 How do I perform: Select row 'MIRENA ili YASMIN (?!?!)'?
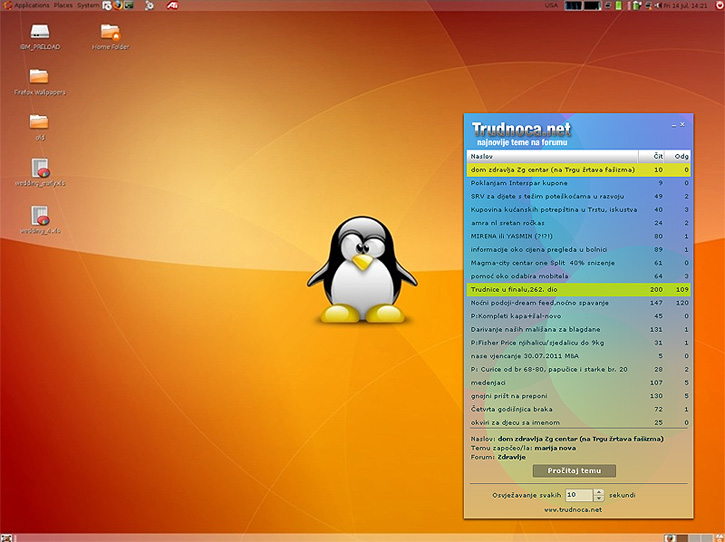tap(578, 236)
